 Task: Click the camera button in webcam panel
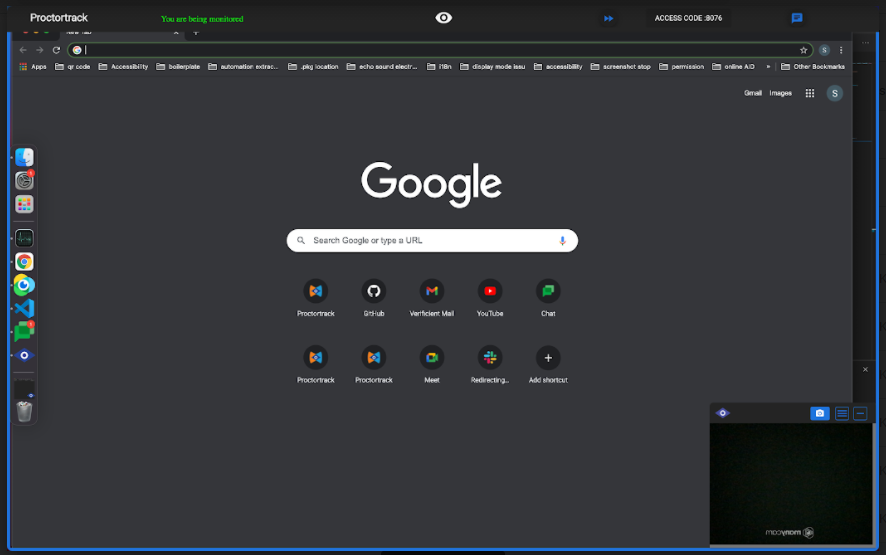(x=820, y=414)
